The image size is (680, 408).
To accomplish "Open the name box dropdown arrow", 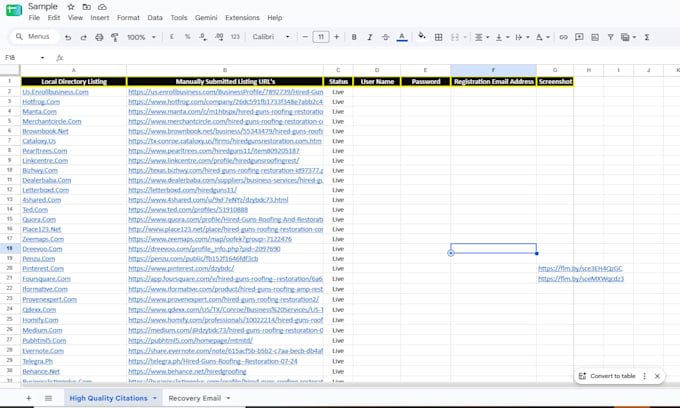I will [42, 58].
